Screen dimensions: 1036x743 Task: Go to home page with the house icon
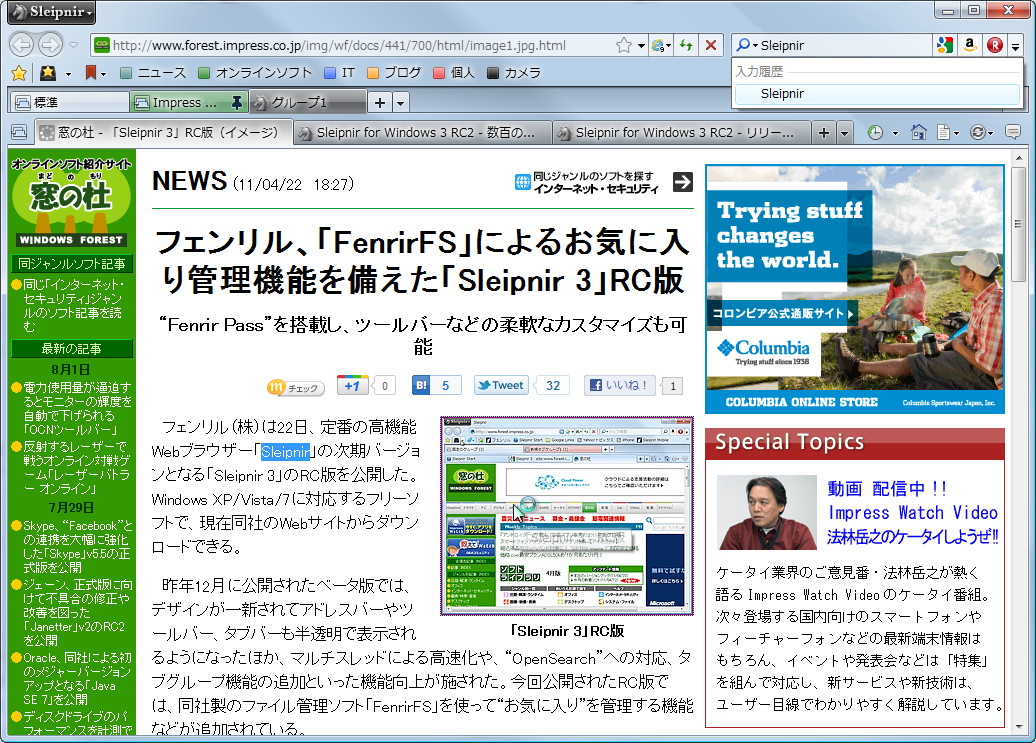point(918,132)
